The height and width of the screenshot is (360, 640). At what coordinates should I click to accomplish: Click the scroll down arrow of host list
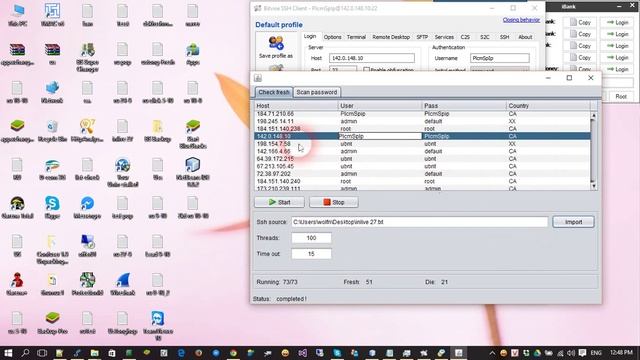pyautogui.click(x=594, y=186)
